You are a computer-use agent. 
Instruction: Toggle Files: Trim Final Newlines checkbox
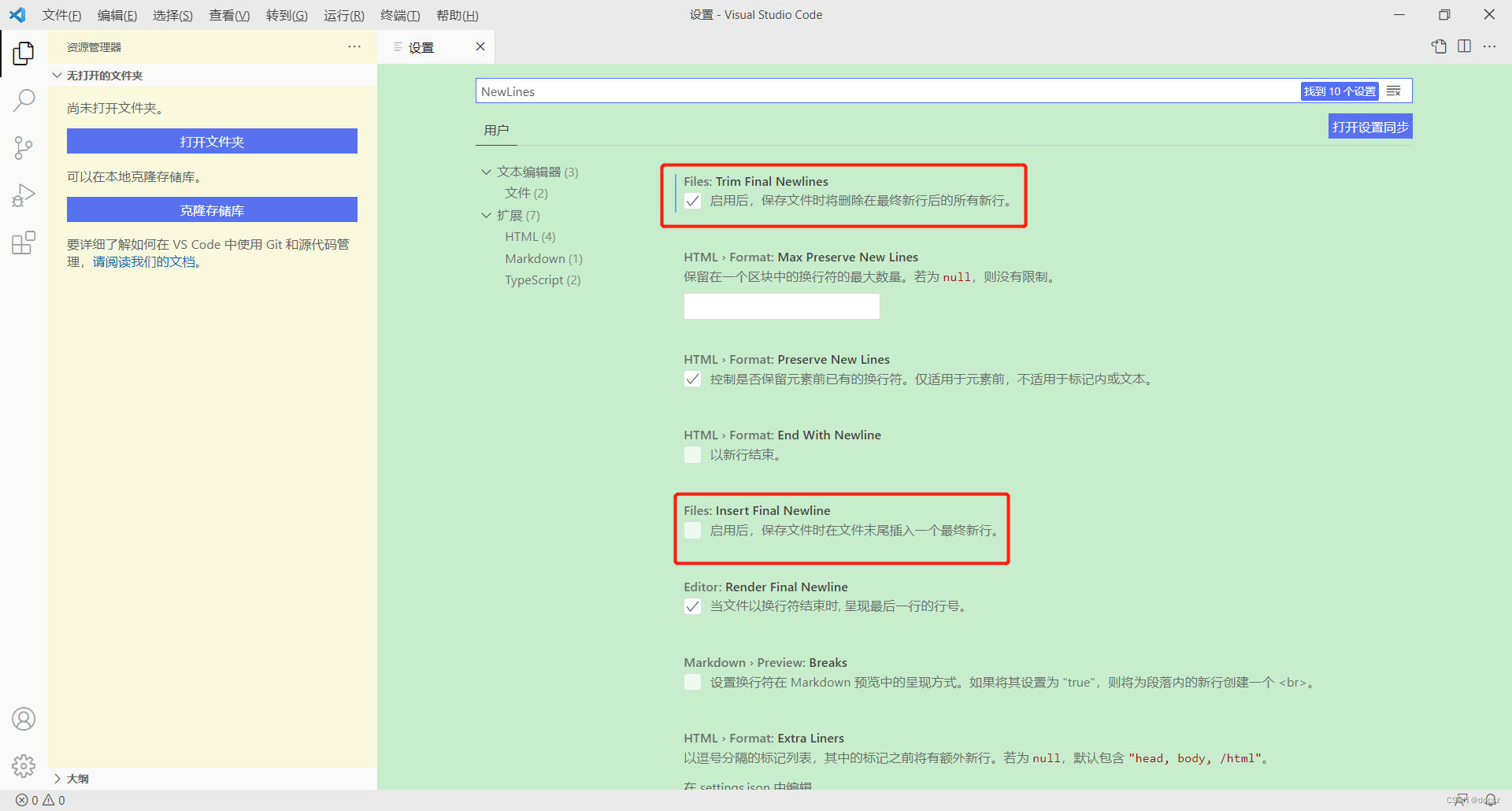click(692, 201)
